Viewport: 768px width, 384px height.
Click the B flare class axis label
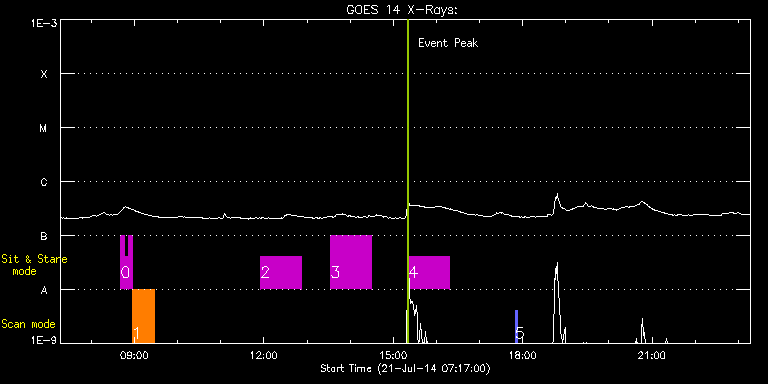click(44, 236)
